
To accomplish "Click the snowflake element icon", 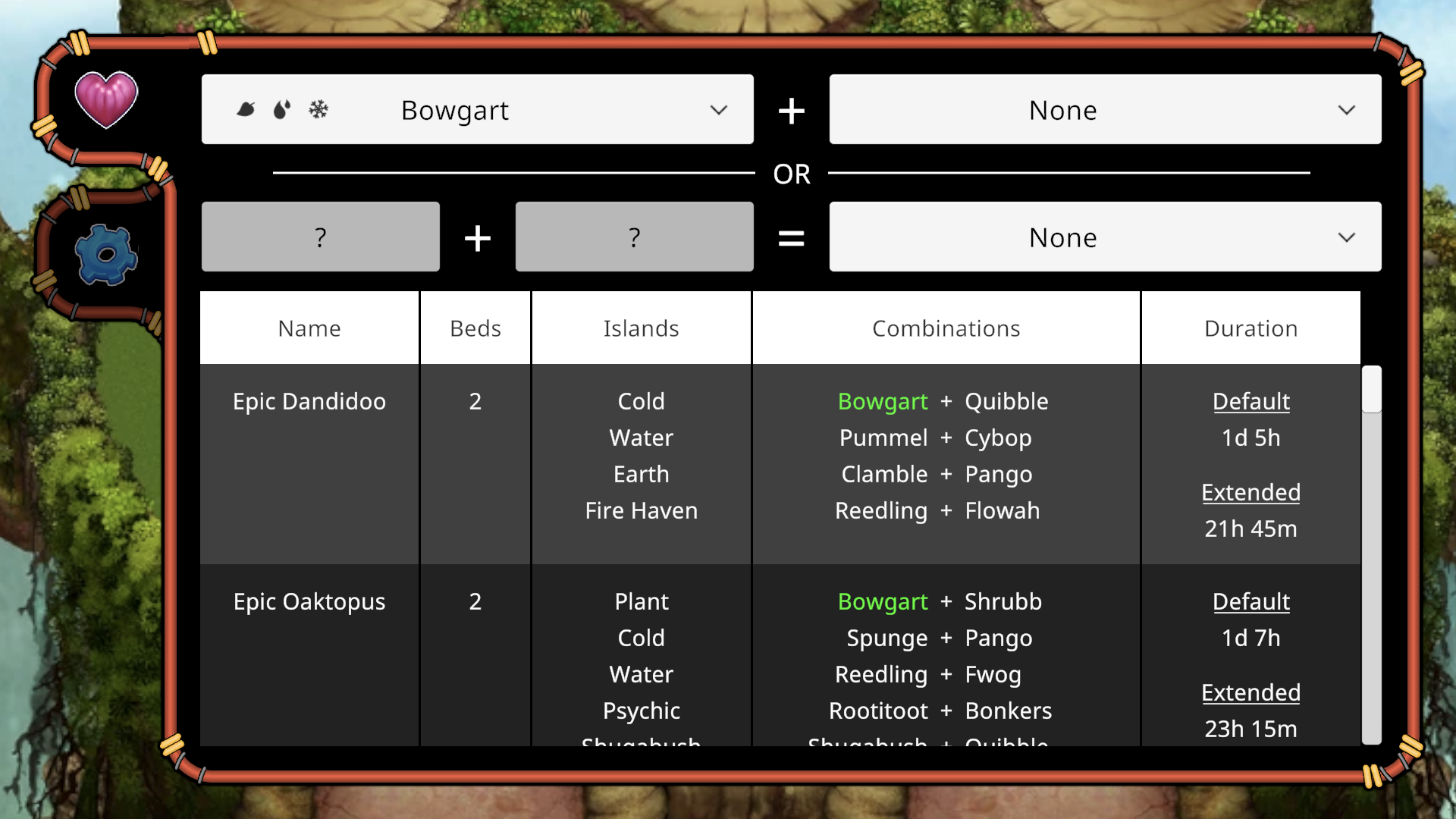I will click(x=318, y=110).
